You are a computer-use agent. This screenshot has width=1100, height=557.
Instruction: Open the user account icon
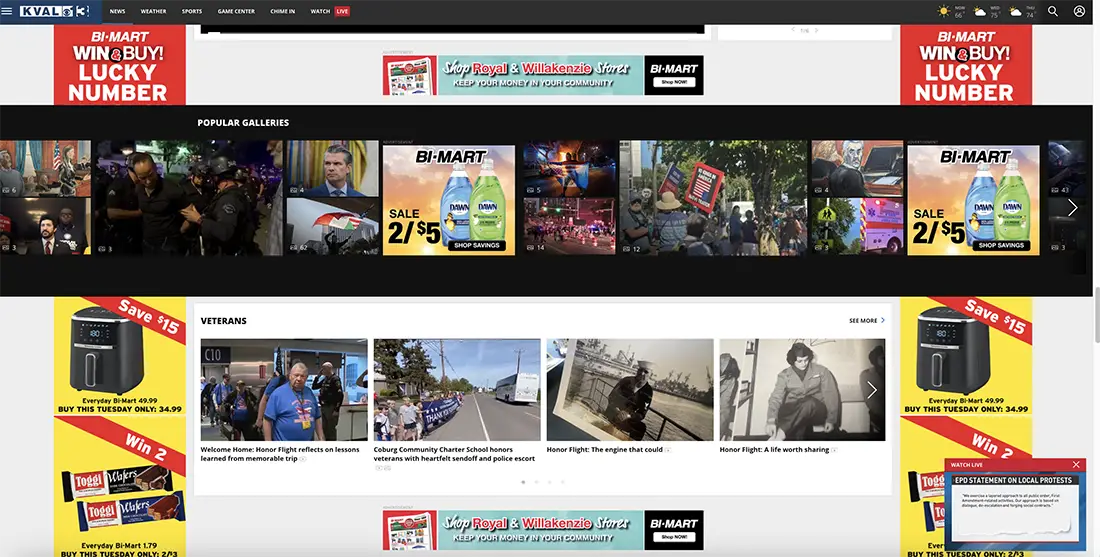[1080, 11]
